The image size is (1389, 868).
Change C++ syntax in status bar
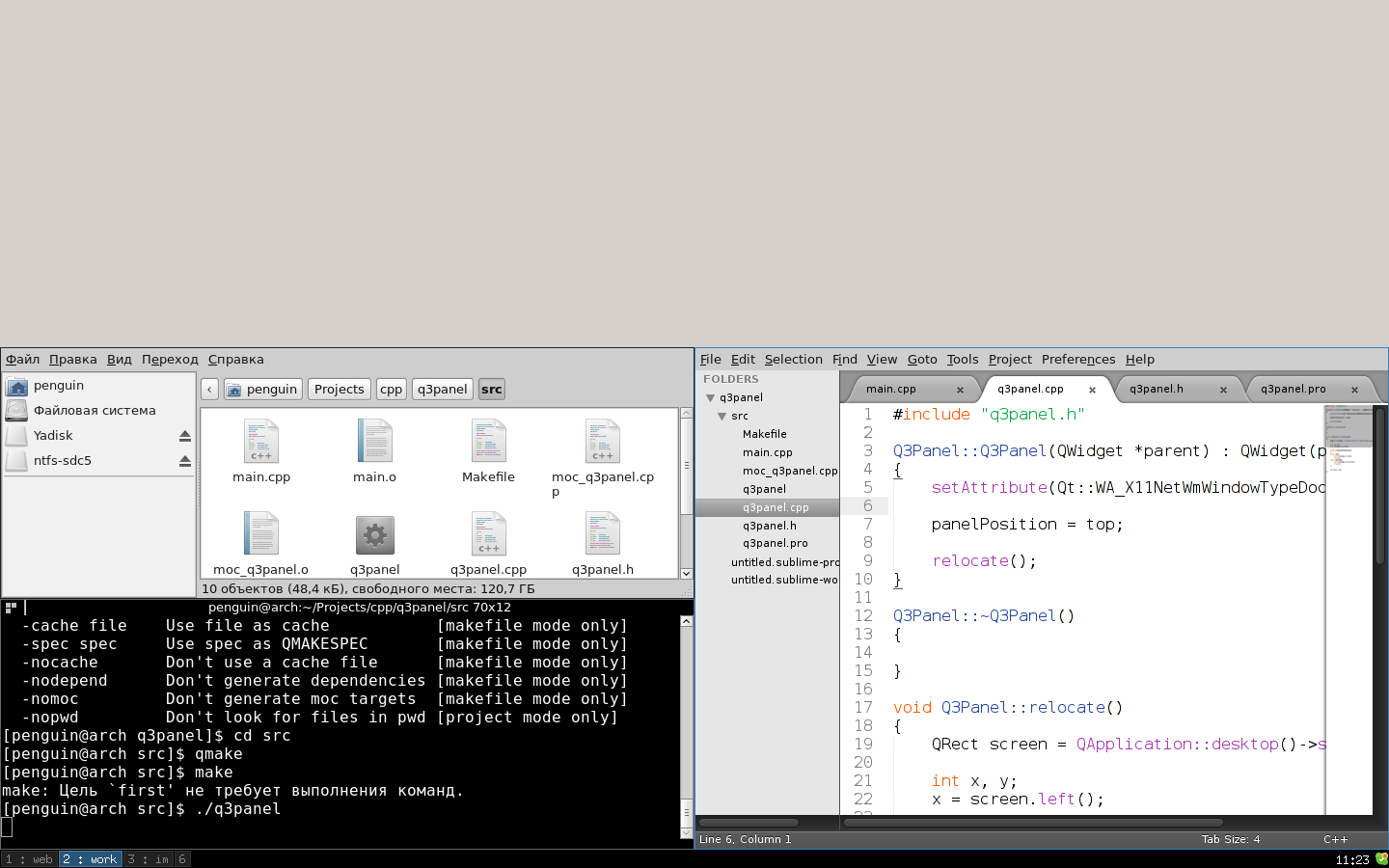click(x=1336, y=840)
